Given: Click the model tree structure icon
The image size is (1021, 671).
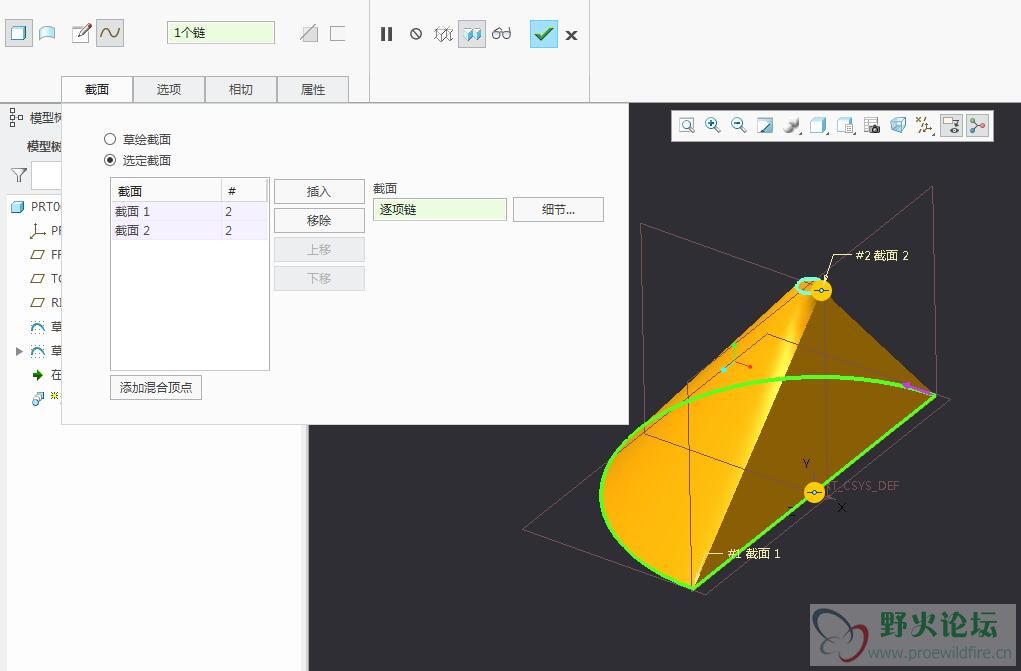Looking at the screenshot, I should coord(16,117).
